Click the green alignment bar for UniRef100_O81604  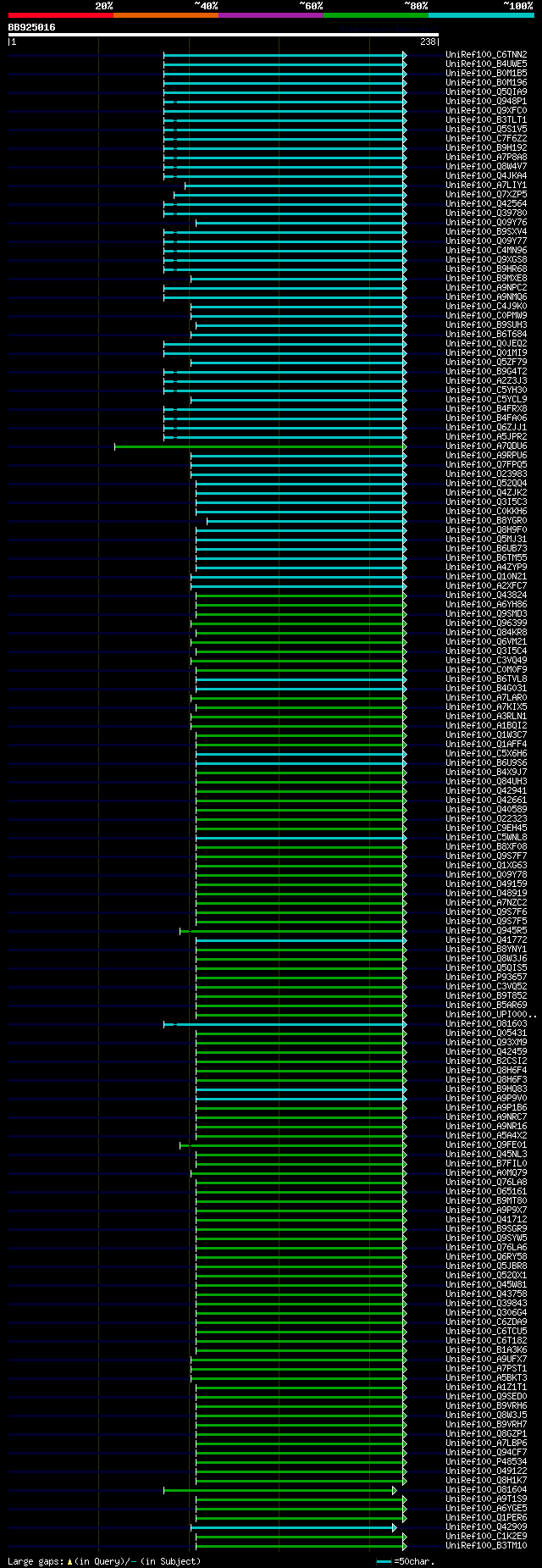(279, 1490)
